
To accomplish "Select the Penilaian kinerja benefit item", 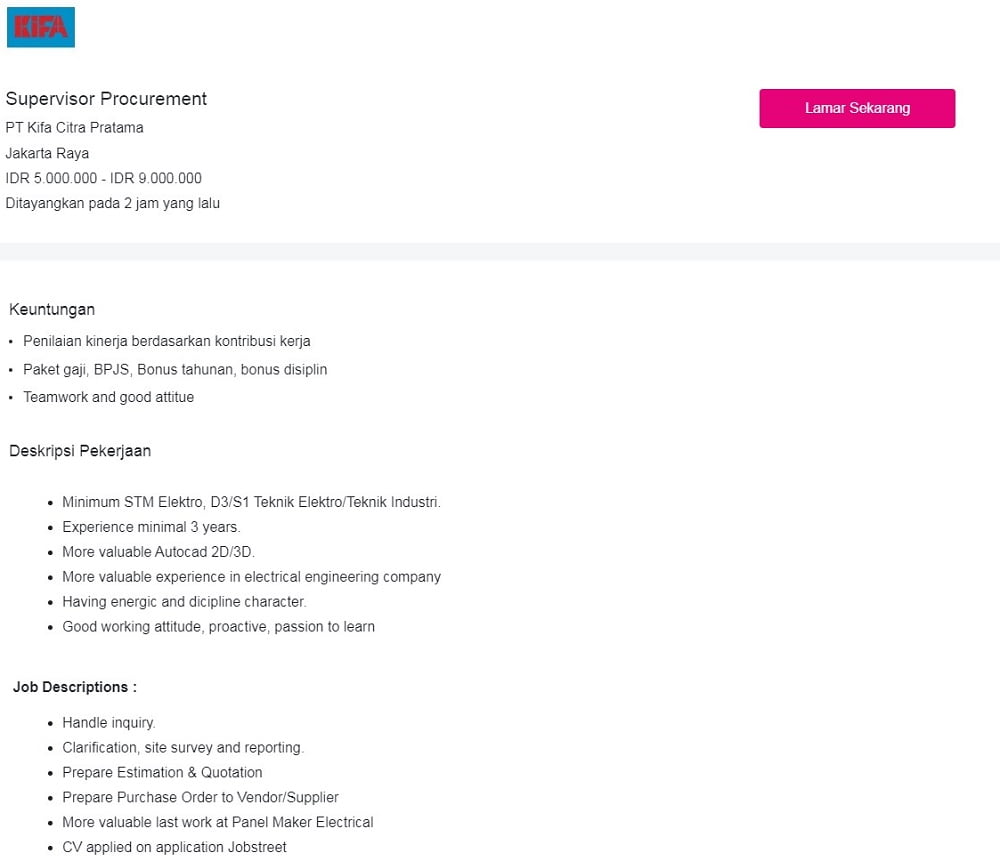I will [167, 341].
